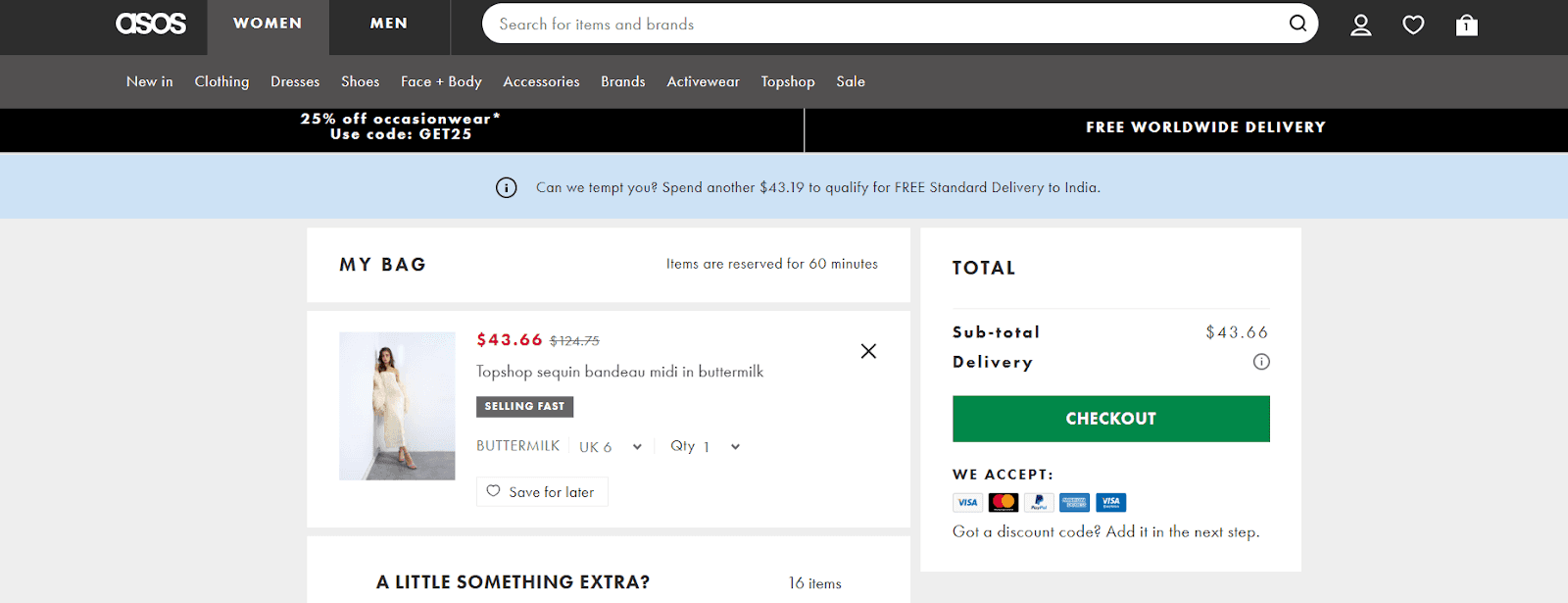Click the ASOS logo
The height and width of the screenshot is (603, 1568).
point(151,24)
